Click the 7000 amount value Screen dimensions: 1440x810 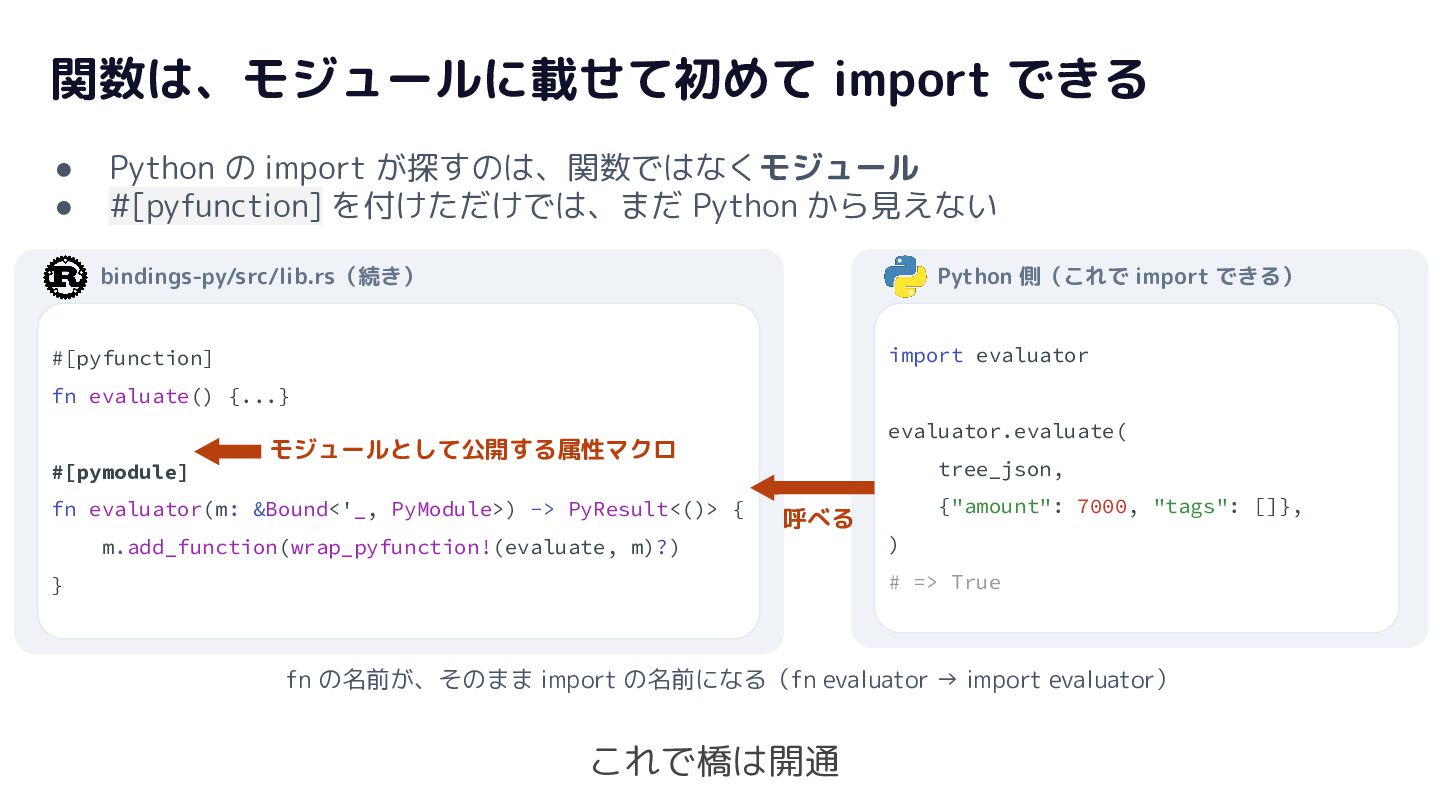click(1102, 507)
